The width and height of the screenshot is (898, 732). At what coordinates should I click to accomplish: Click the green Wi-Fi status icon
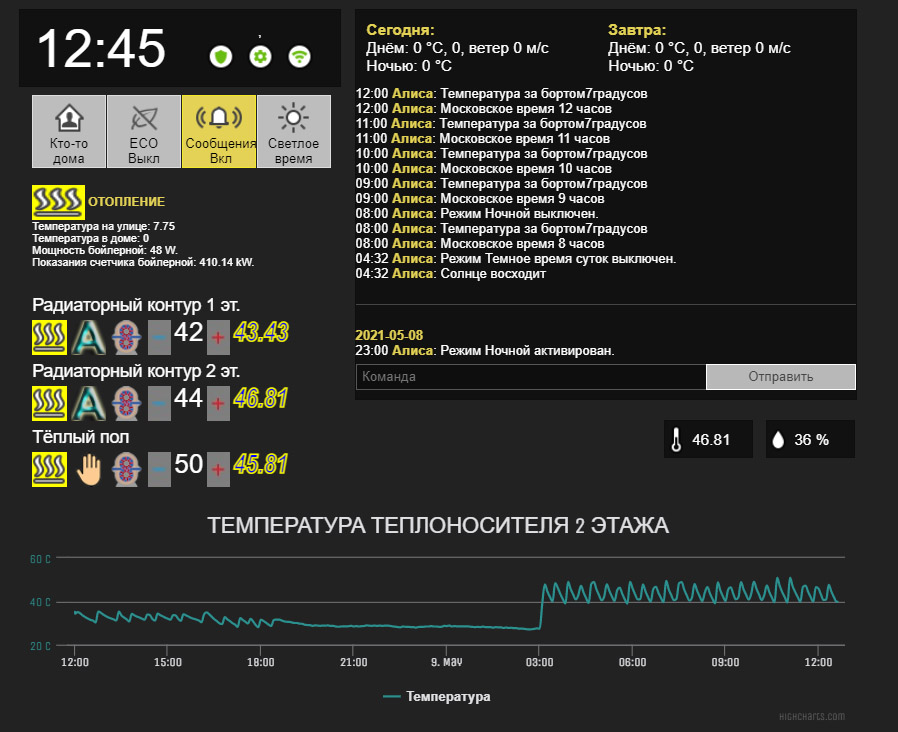(299, 57)
